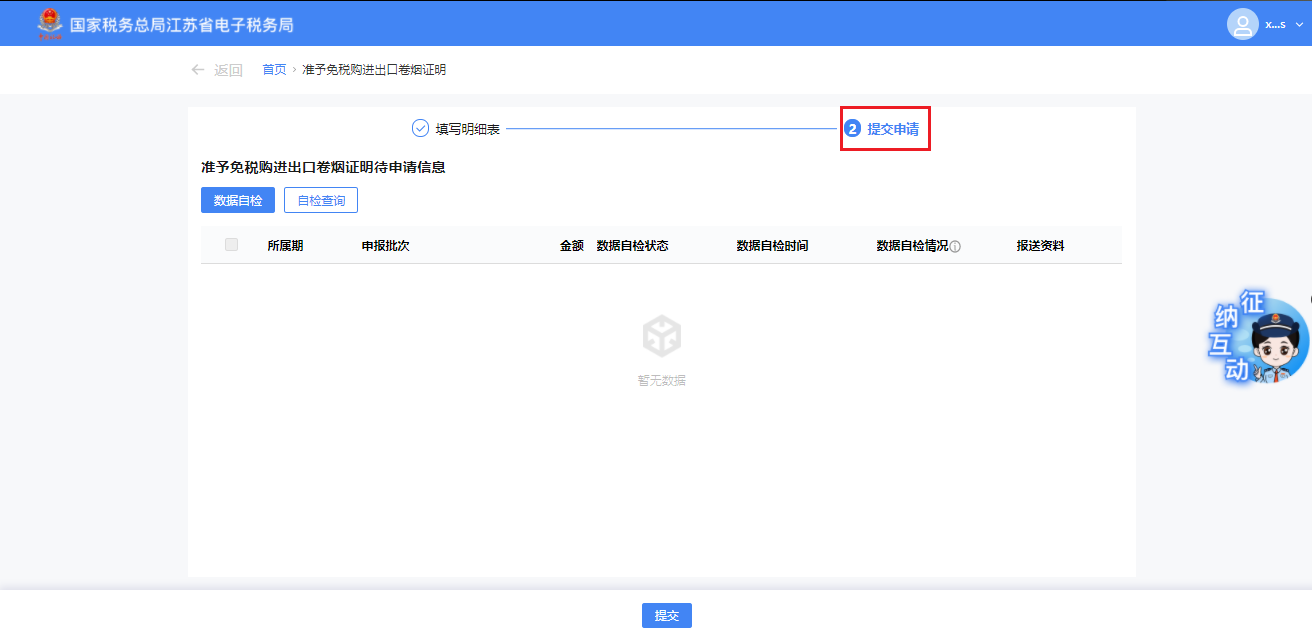Open 自检查询 query button
This screenshot has width=1312, height=641.
coord(321,200)
